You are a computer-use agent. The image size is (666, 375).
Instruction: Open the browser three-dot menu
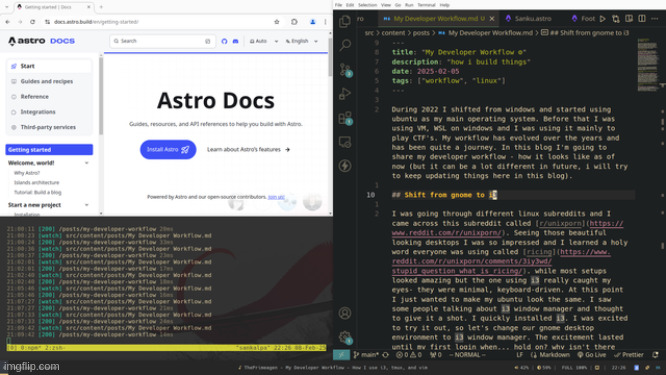click(325, 22)
